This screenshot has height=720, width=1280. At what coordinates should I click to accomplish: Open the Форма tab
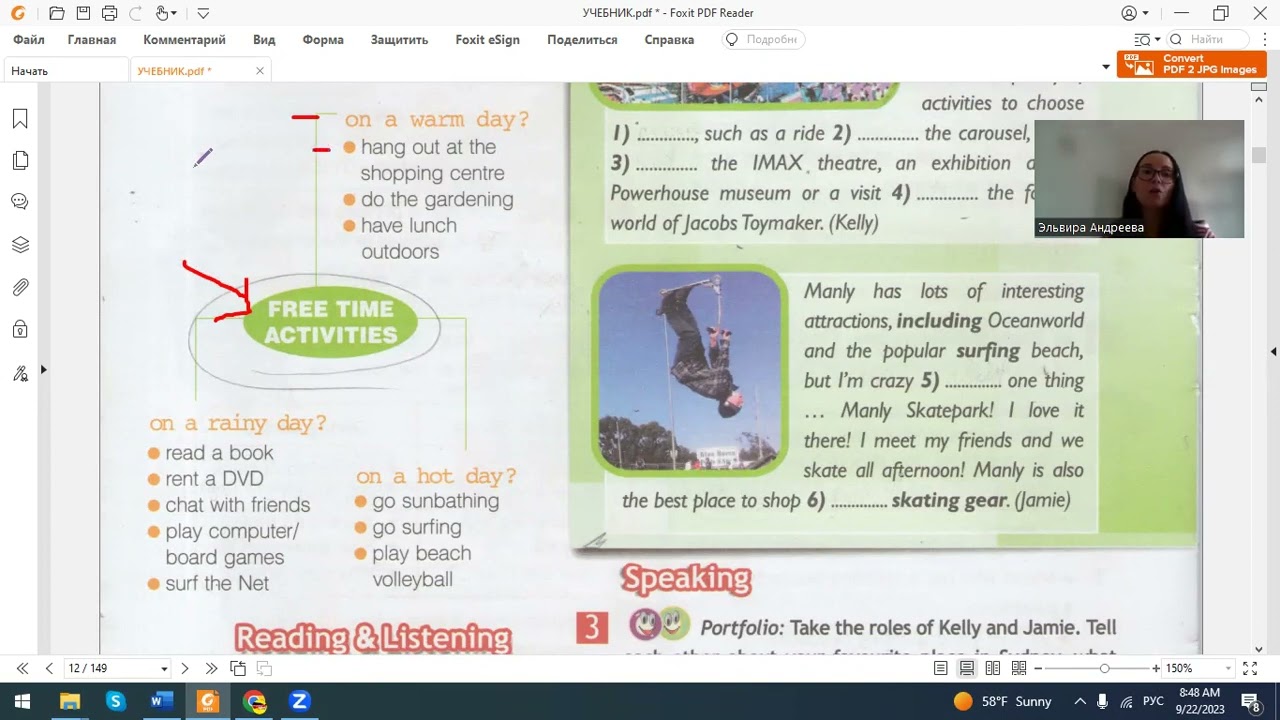click(x=323, y=40)
